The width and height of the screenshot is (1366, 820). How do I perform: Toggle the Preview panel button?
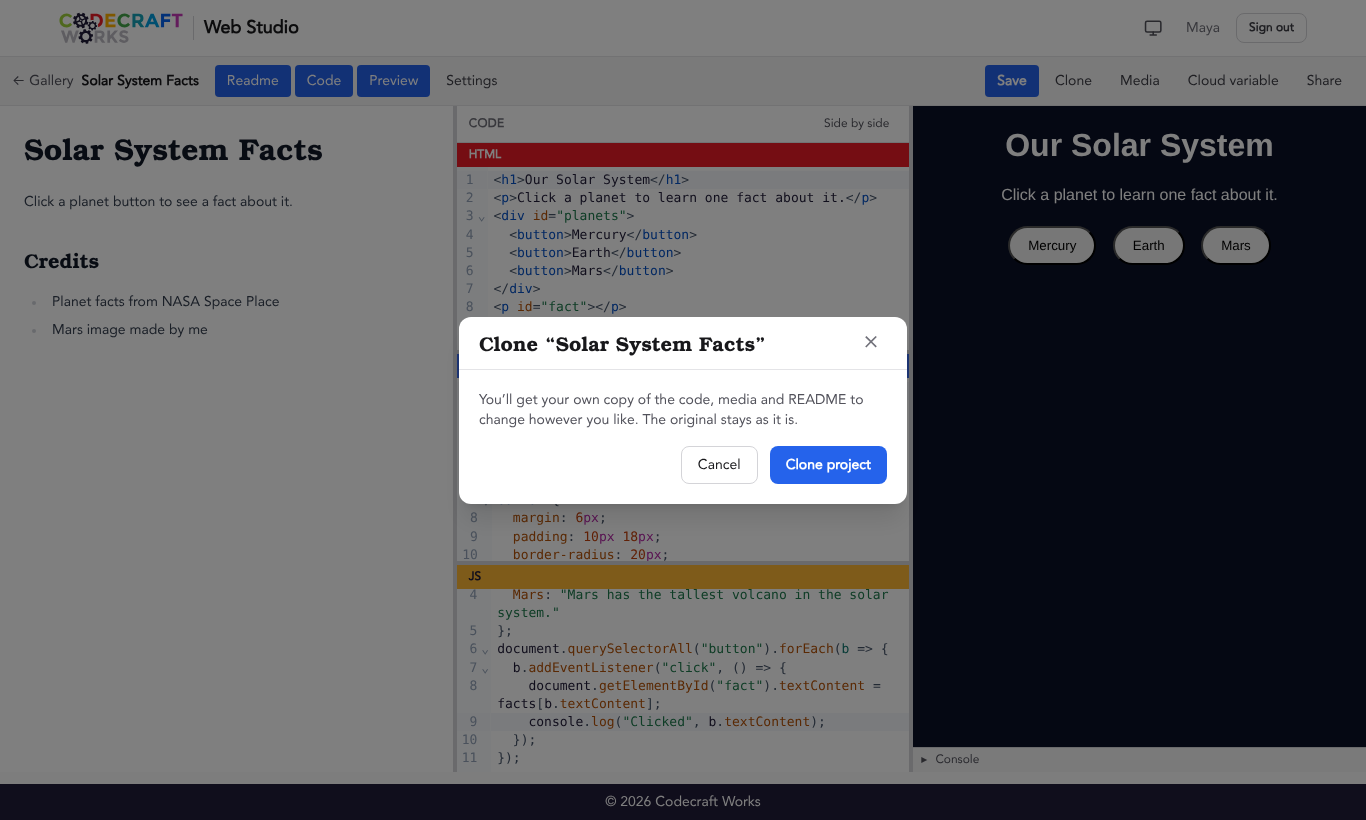393,81
